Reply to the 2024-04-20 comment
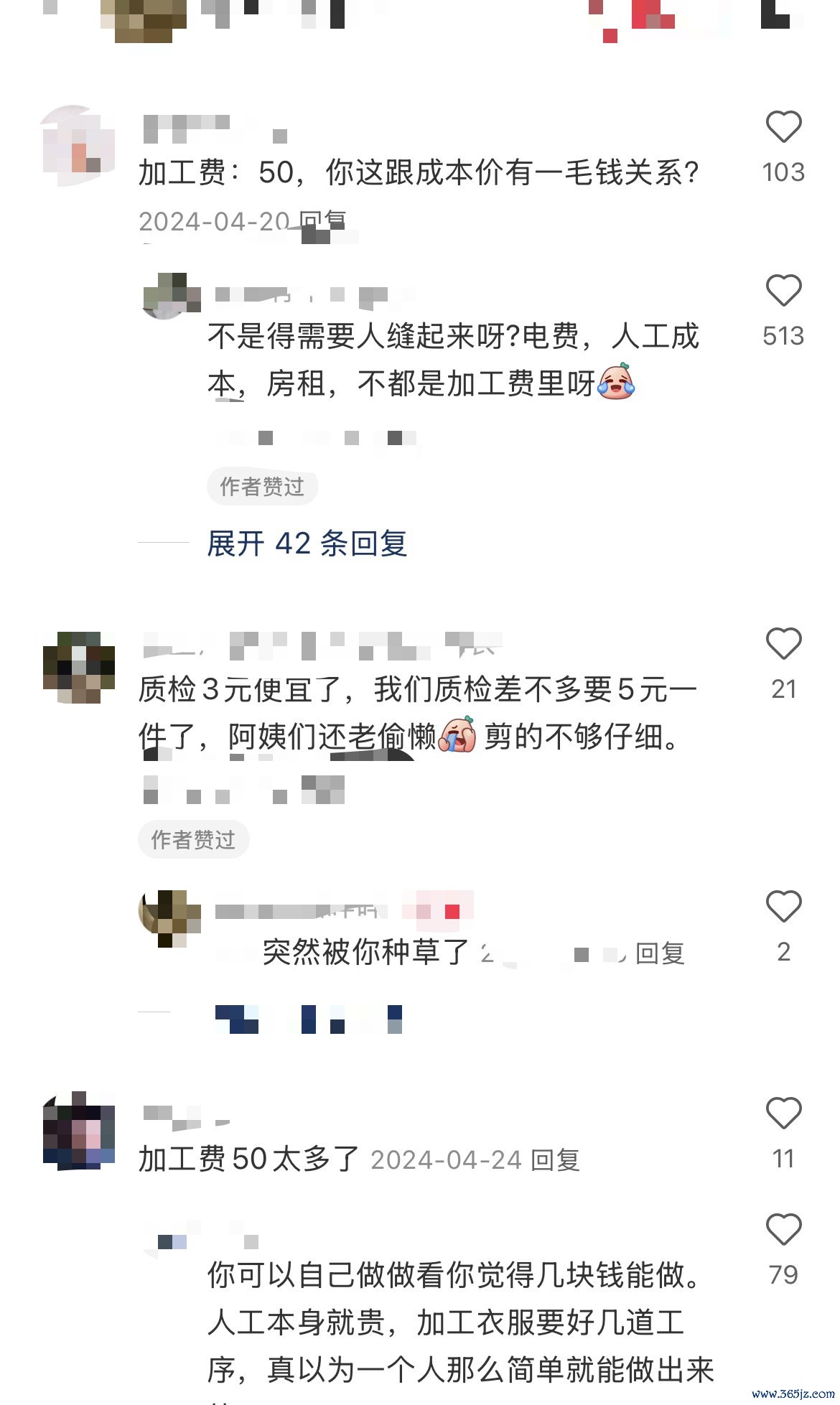Viewport: 840px width, 1405px height. [x=322, y=221]
